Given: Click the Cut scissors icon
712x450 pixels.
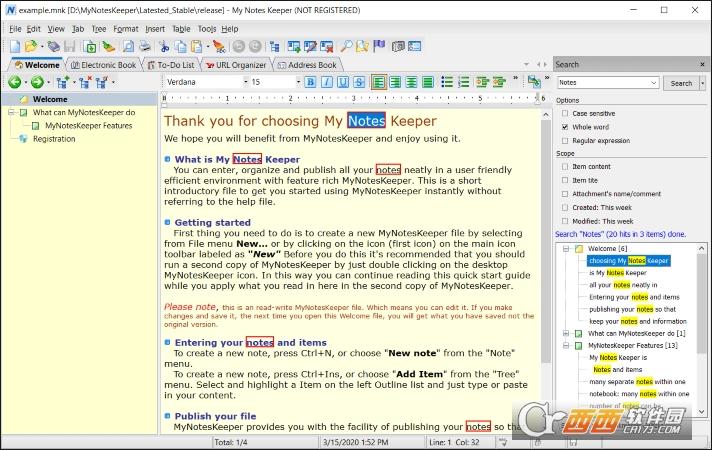Looking at the screenshot, I should point(164,46).
